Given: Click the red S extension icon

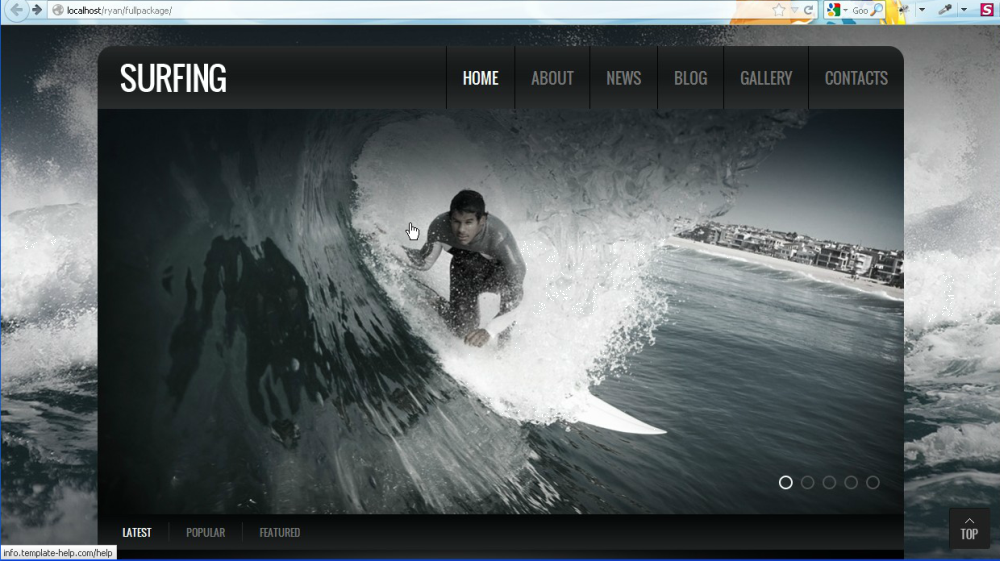Looking at the screenshot, I should click(986, 10).
